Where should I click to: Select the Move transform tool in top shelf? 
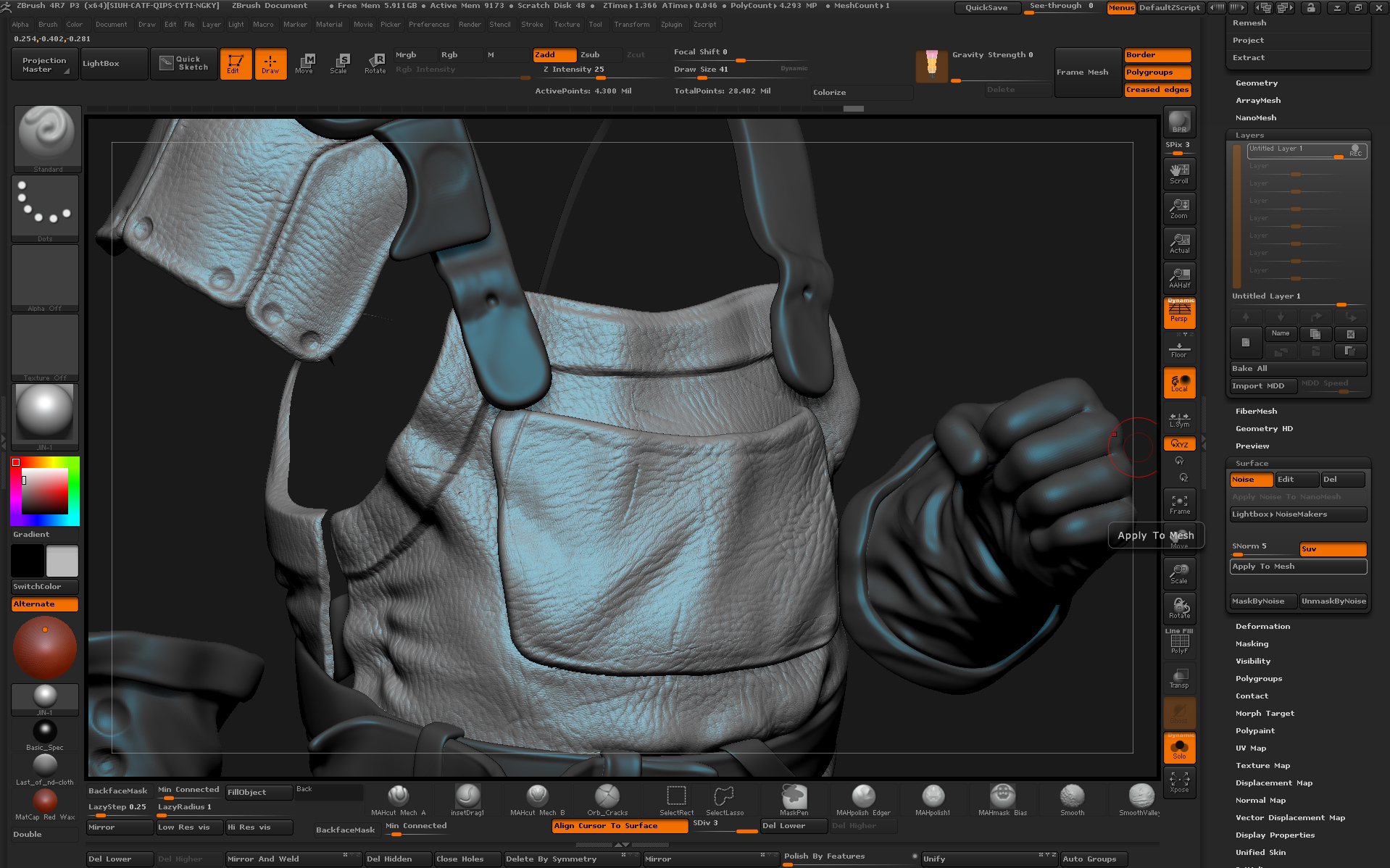pos(304,64)
